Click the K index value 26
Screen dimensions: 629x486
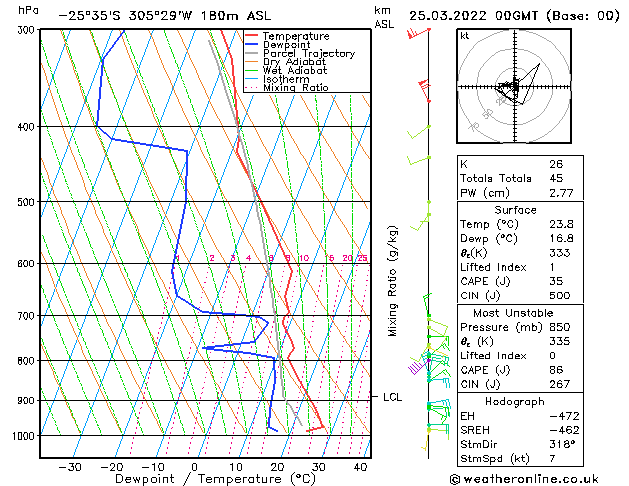pyautogui.click(x=556, y=164)
